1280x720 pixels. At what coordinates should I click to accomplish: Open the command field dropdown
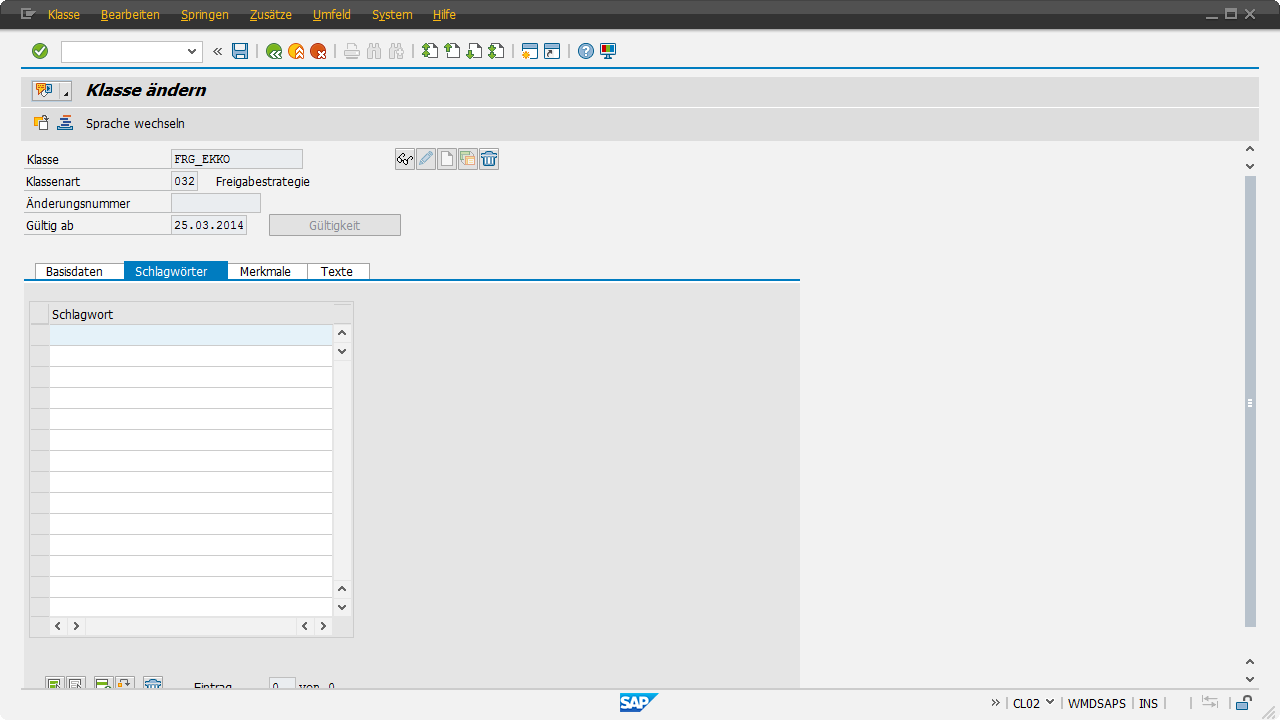pyautogui.click(x=193, y=51)
